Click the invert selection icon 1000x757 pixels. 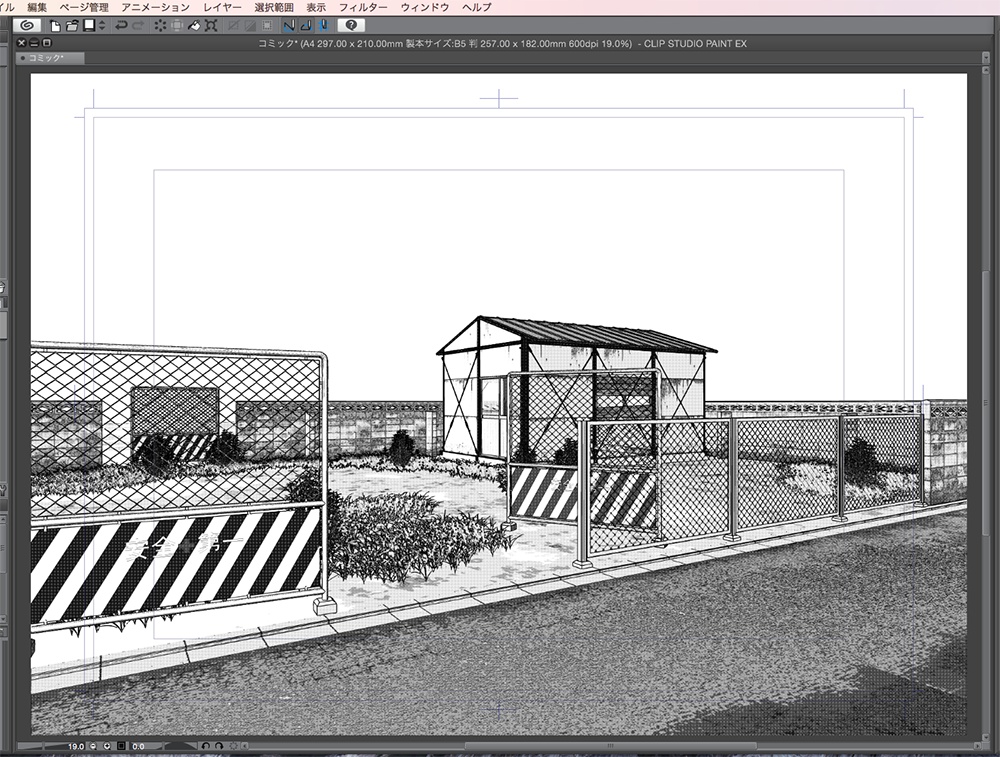pyautogui.click(x=250, y=26)
